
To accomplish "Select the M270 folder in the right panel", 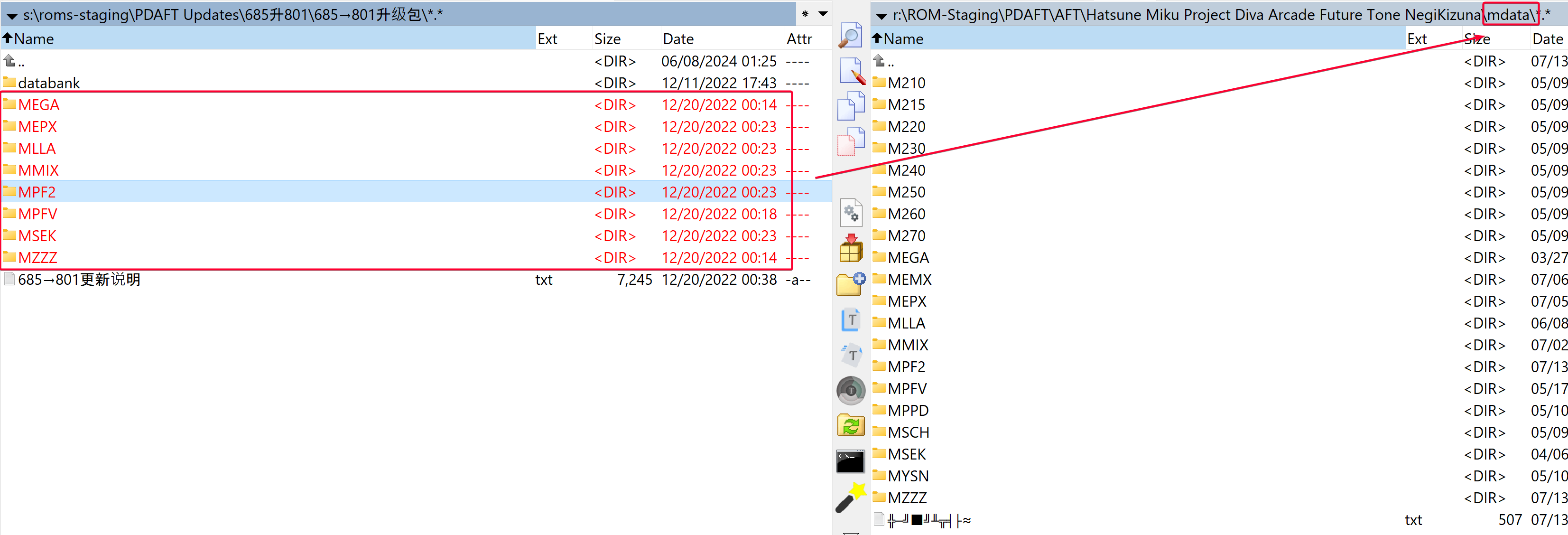I will click(1219, 236).
